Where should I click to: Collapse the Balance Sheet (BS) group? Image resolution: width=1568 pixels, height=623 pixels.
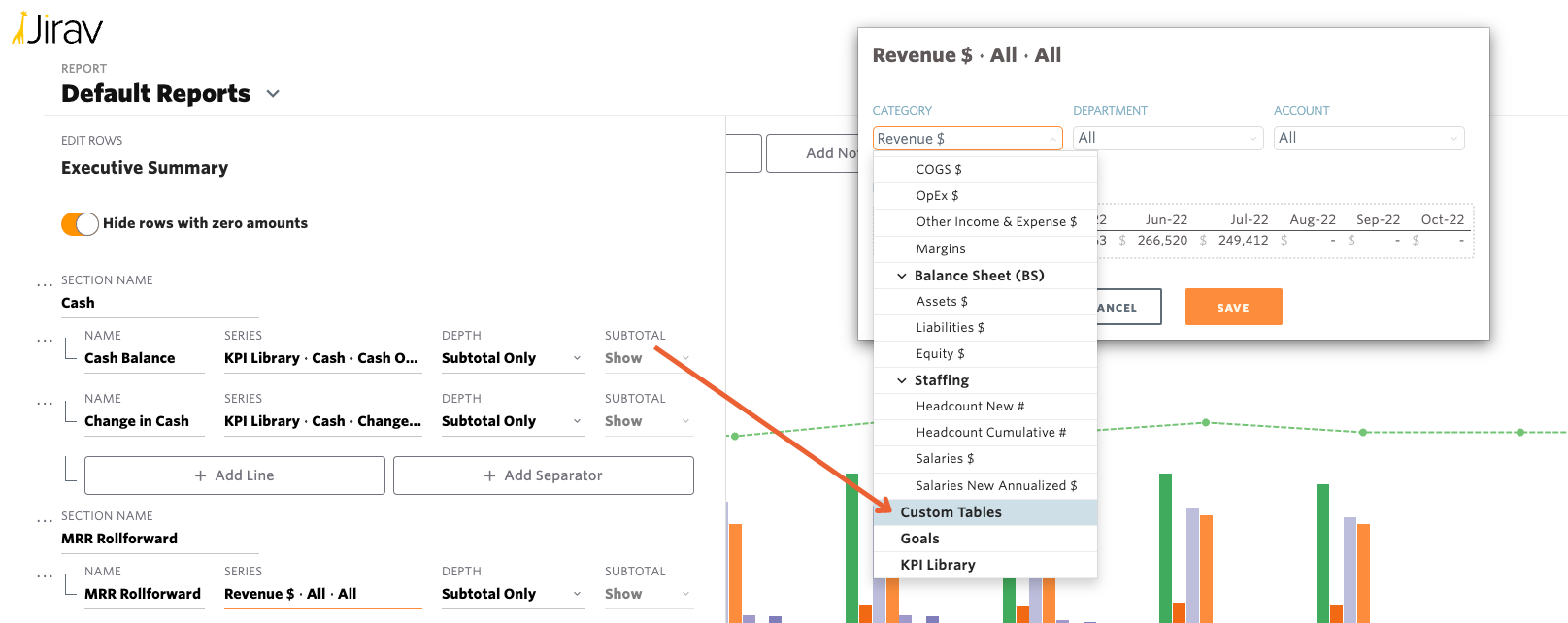902,276
